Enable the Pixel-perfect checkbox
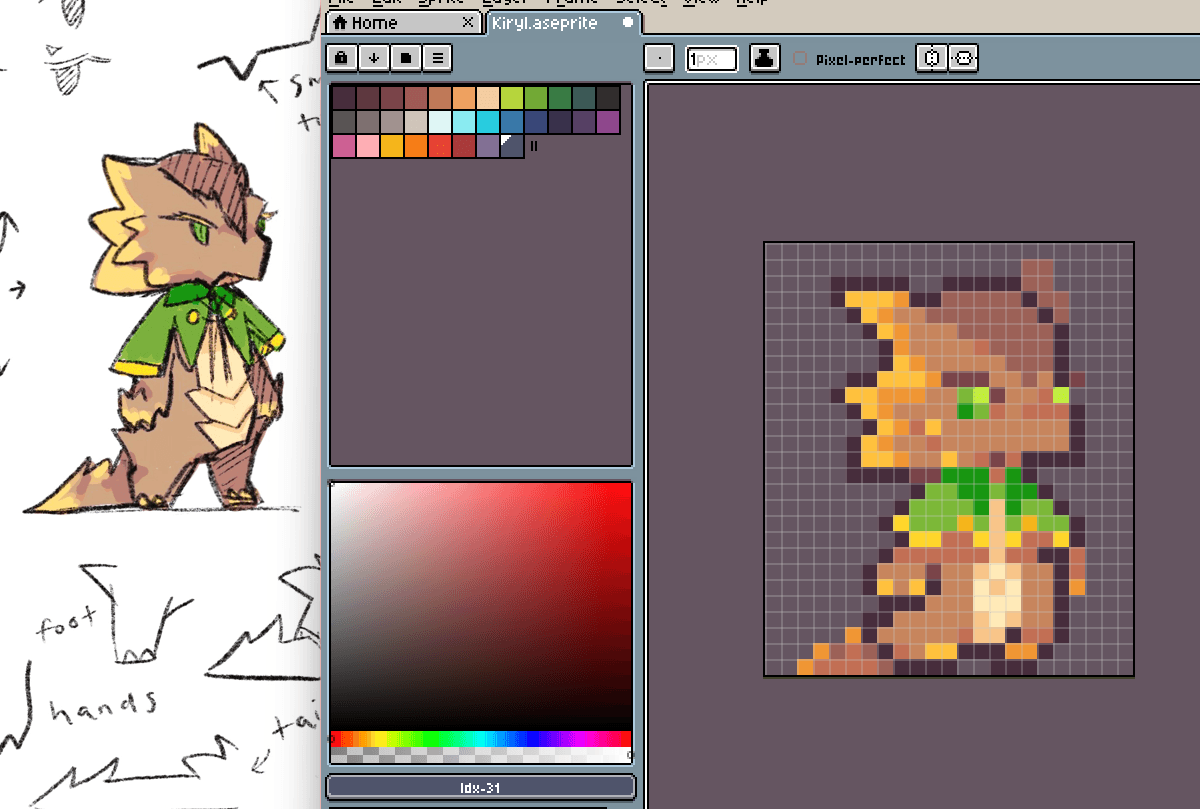The image size is (1200, 809). pyautogui.click(x=800, y=59)
